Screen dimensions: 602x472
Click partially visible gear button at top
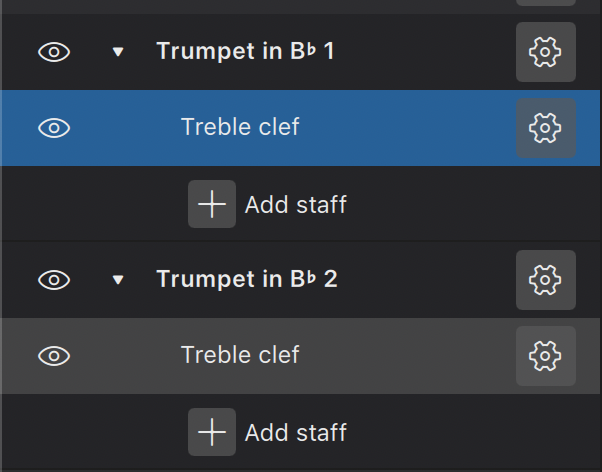tap(545, 3)
